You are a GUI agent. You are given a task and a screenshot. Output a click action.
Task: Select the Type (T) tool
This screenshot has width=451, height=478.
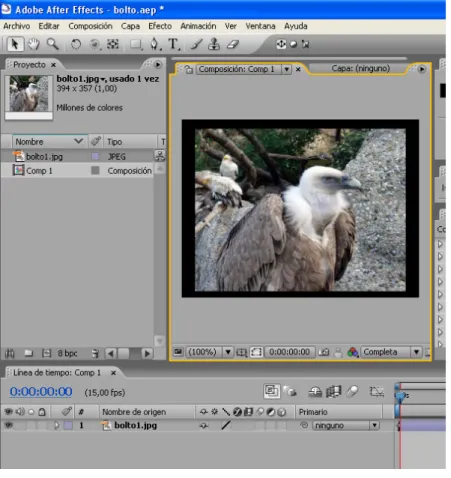click(x=174, y=44)
